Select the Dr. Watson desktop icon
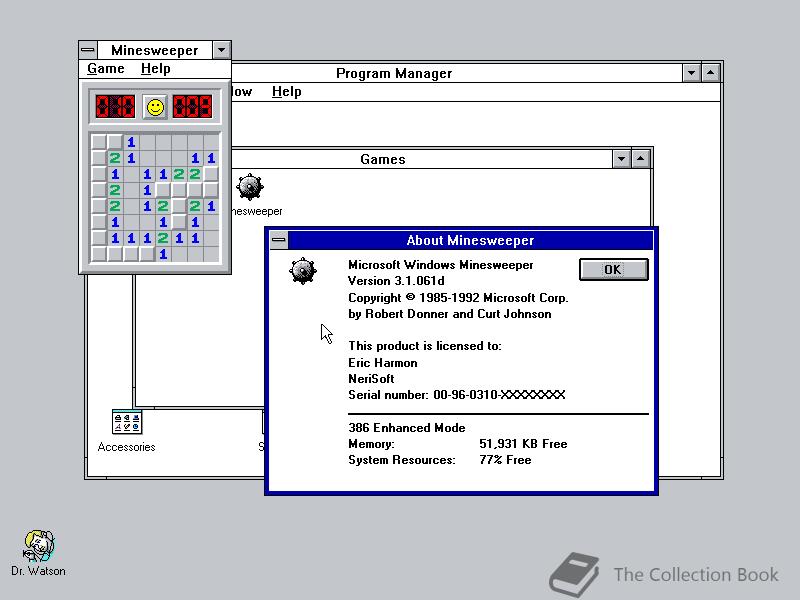 [x=39, y=546]
